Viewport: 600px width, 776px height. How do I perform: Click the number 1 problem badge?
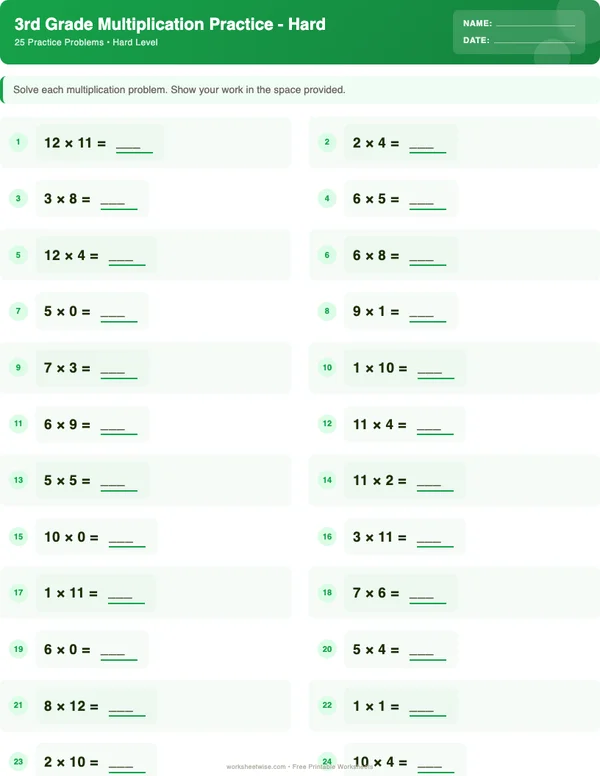pos(18,143)
